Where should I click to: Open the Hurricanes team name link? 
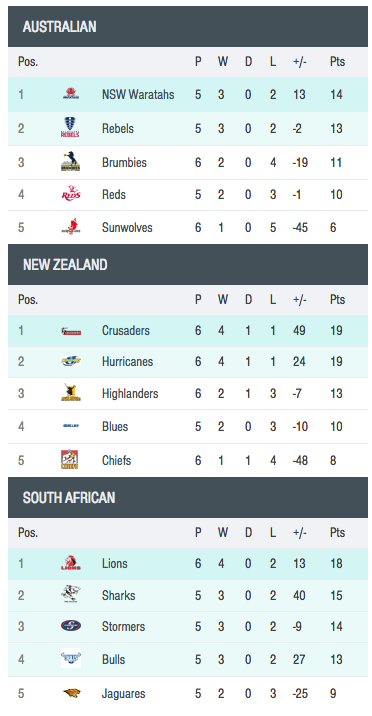coord(127,362)
